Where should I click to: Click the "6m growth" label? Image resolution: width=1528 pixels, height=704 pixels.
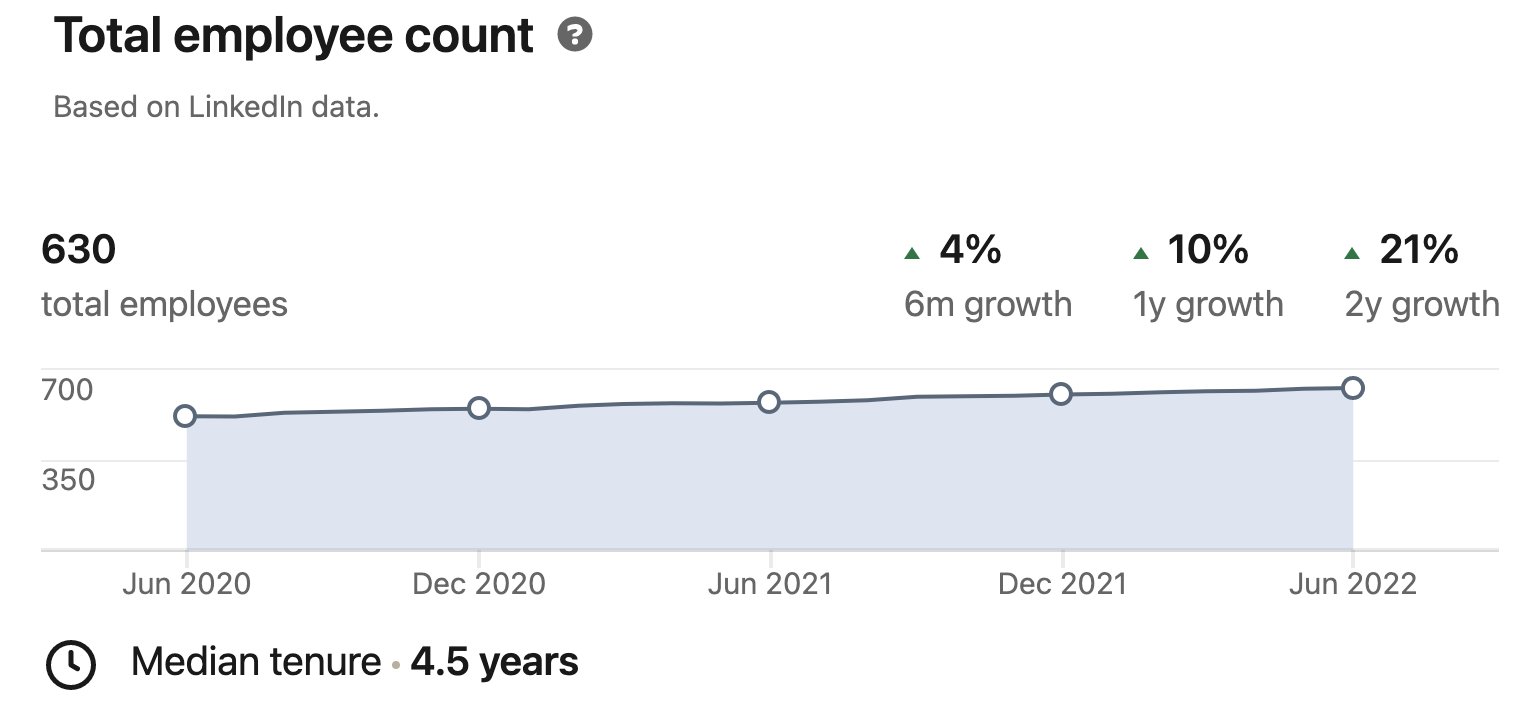(x=988, y=304)
